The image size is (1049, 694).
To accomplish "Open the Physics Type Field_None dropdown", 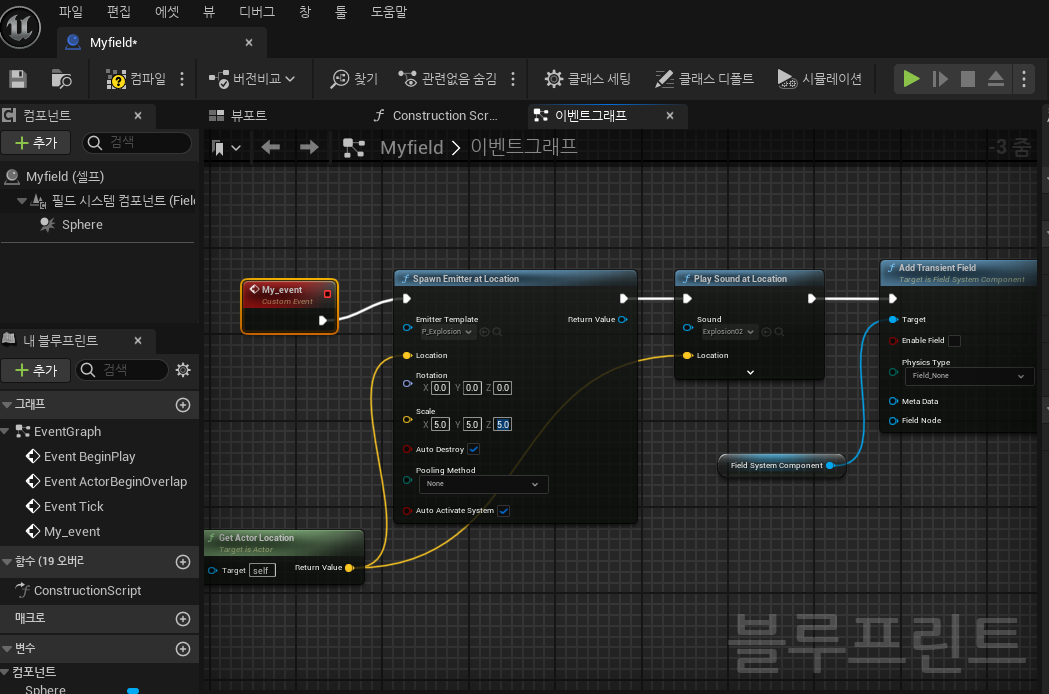I will pyautogui.click(x=969, y=376).
